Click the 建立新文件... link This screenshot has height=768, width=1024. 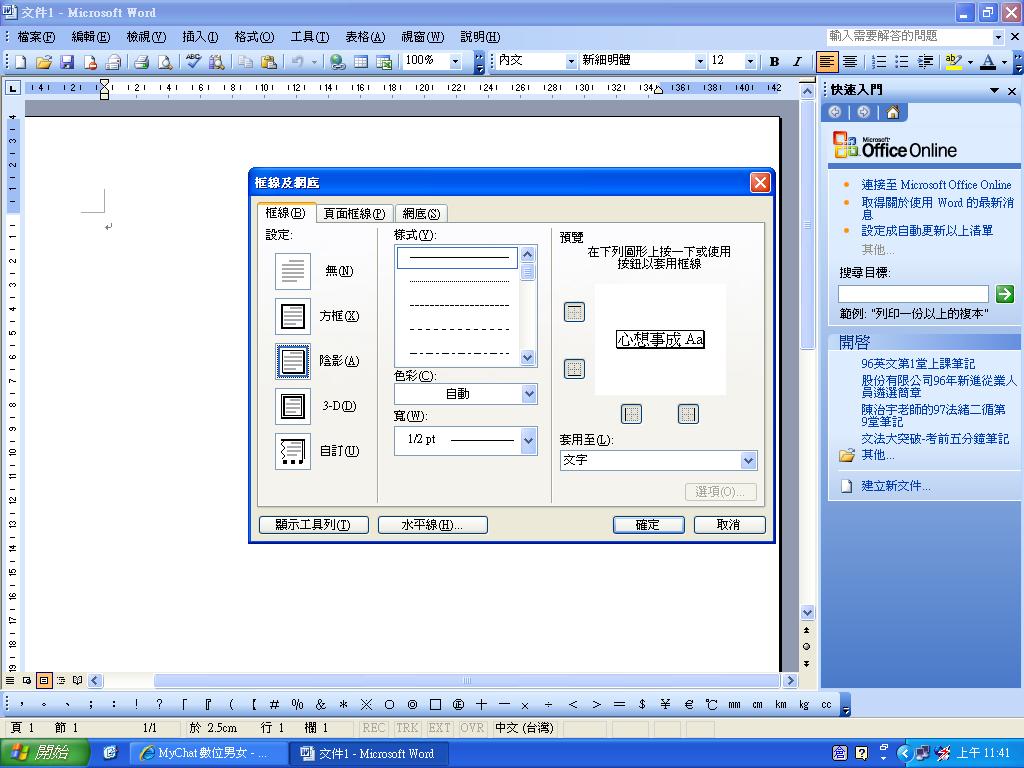(x=895, y=486)
